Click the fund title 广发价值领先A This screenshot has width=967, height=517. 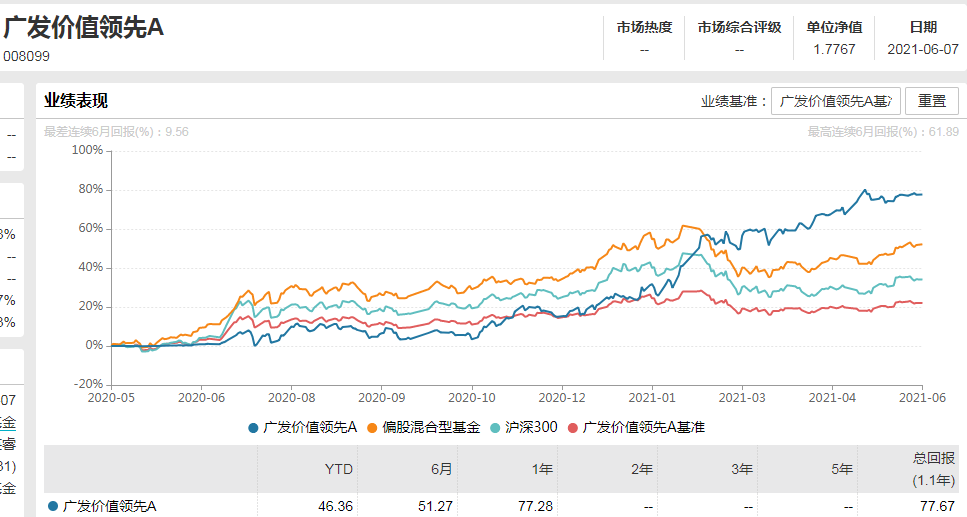coord(84,28)
